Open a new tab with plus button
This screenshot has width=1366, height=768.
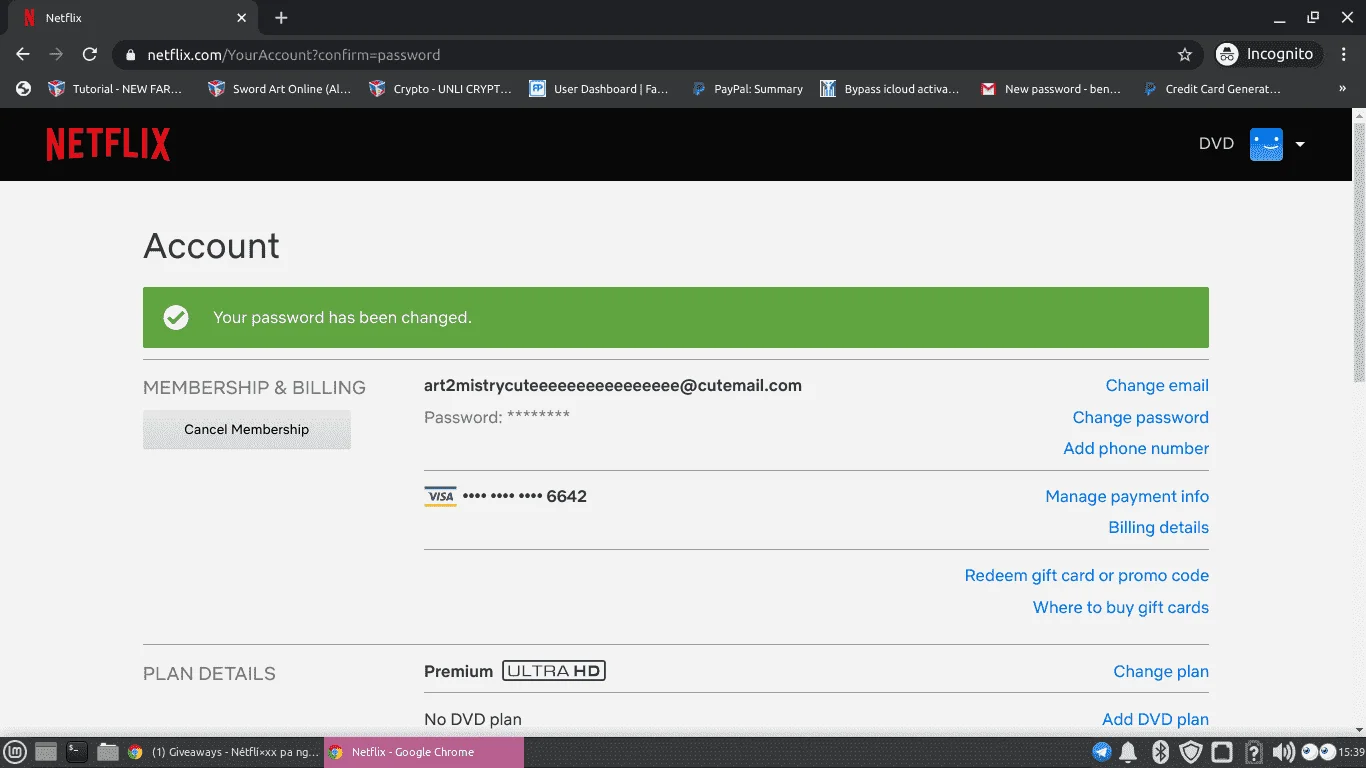[x=281, y=18]
